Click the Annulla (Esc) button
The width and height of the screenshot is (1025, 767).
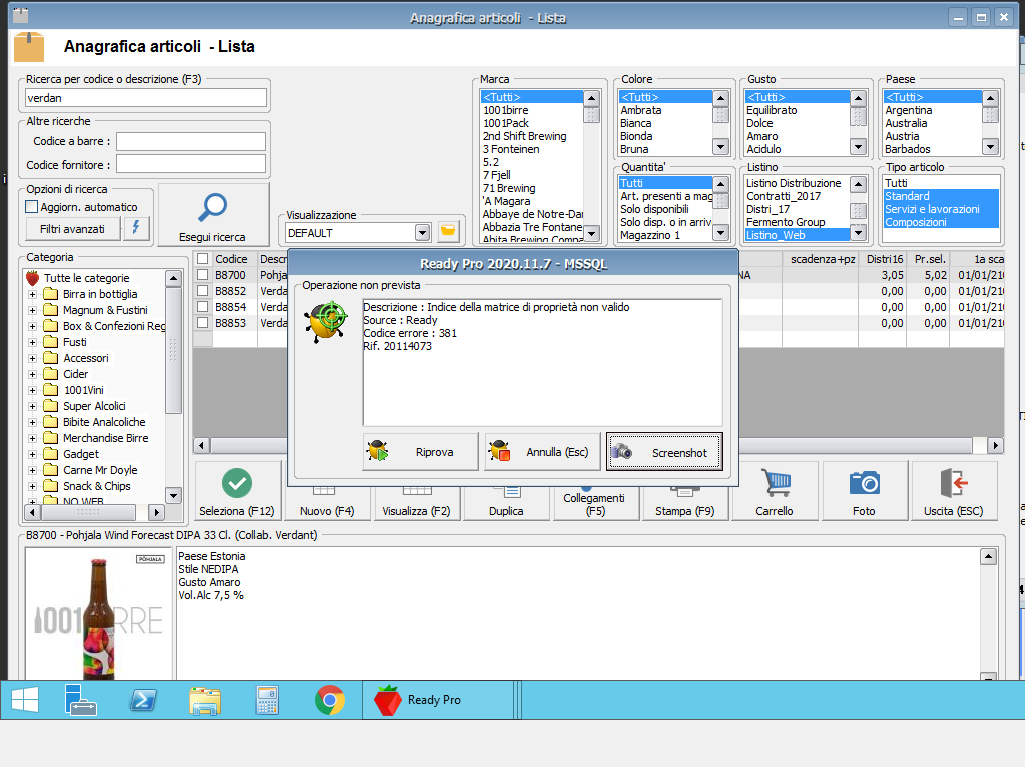tap(542, 451)
